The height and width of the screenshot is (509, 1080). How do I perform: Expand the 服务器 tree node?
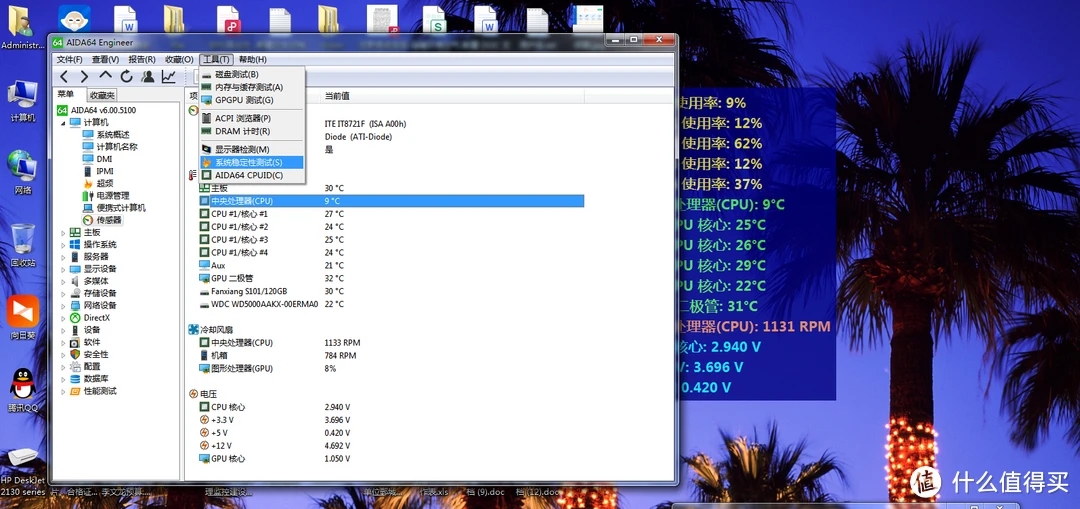64,257
